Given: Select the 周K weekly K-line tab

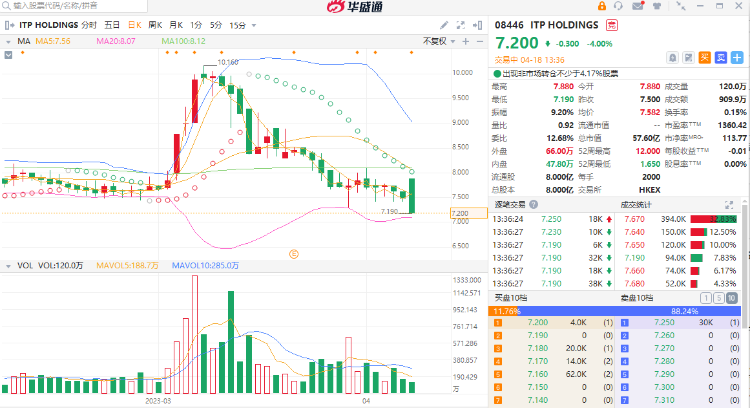Looking at the screenshot, I should [x=155, y=25].
